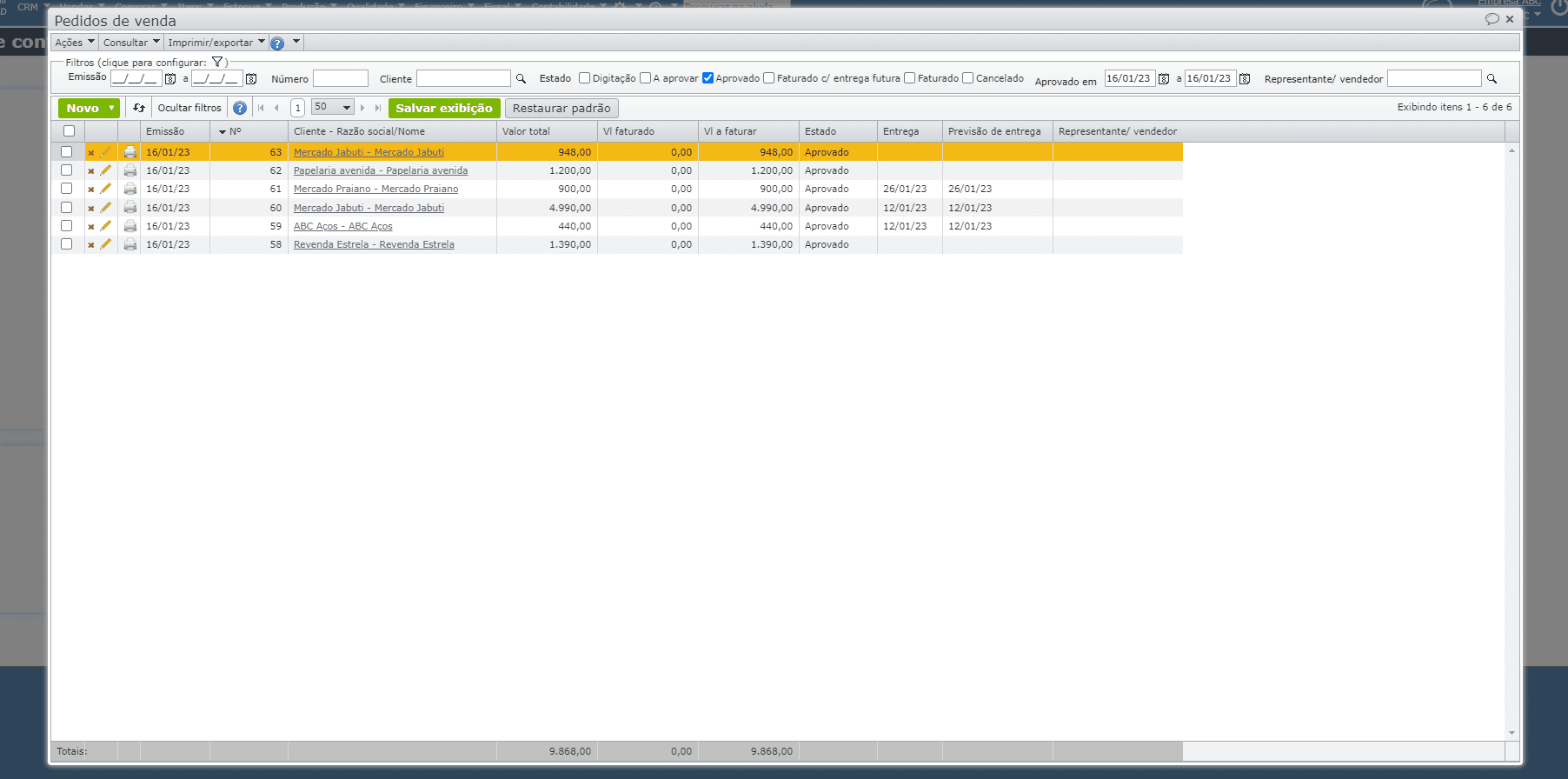1568x779 pixels.
Task: Select the checkbox for order 58
Action: (x=66, y=244)
